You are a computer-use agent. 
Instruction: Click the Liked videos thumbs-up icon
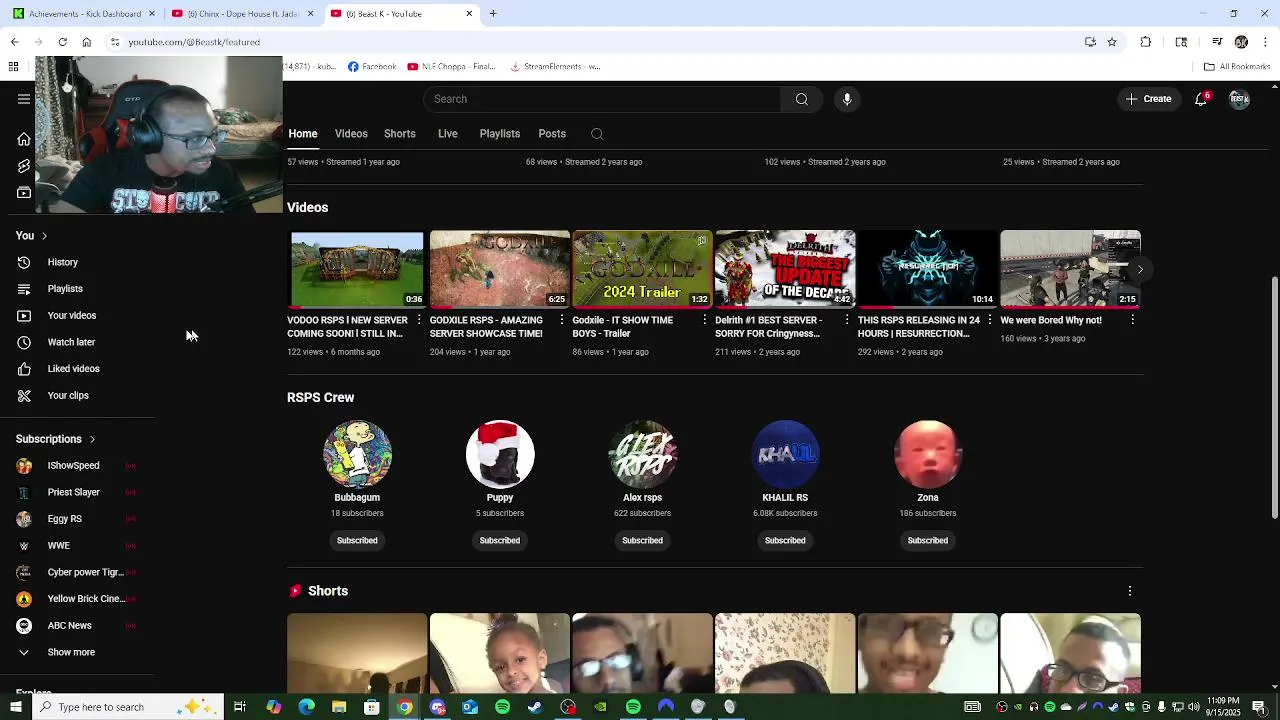(24, 369)
